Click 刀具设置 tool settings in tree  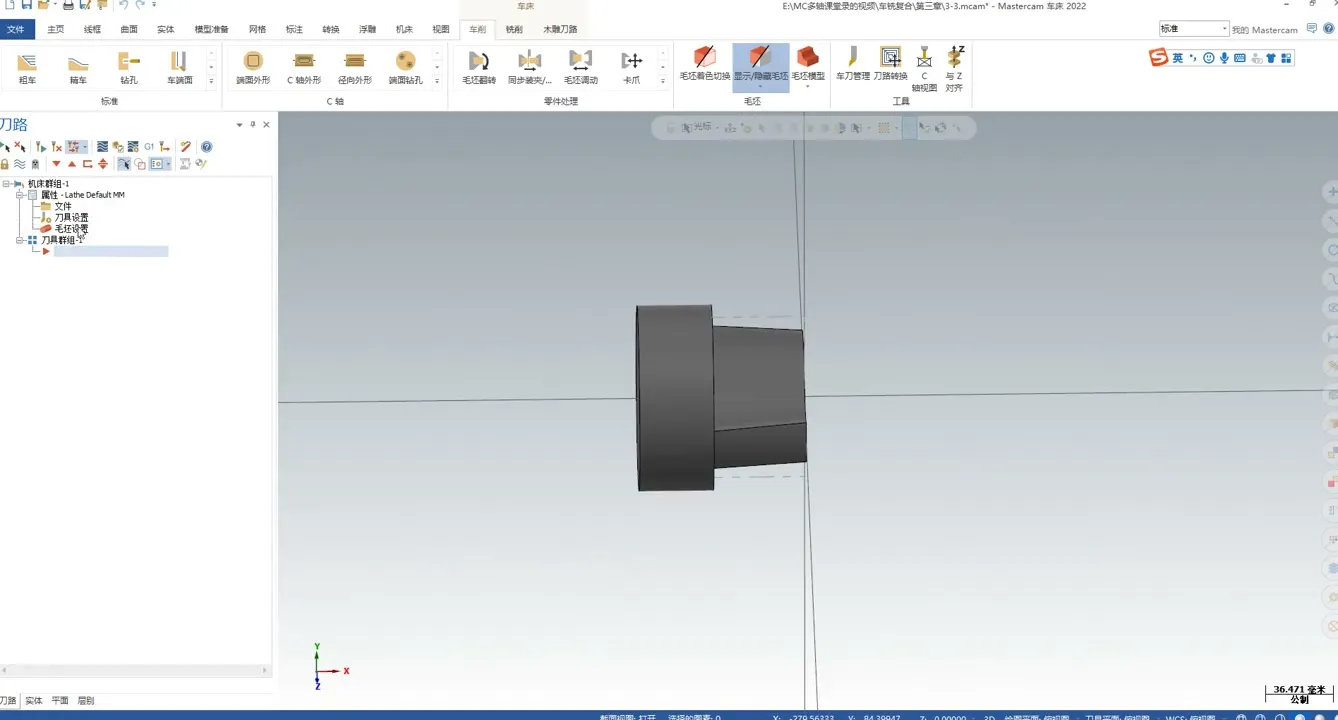click(70, 217)
